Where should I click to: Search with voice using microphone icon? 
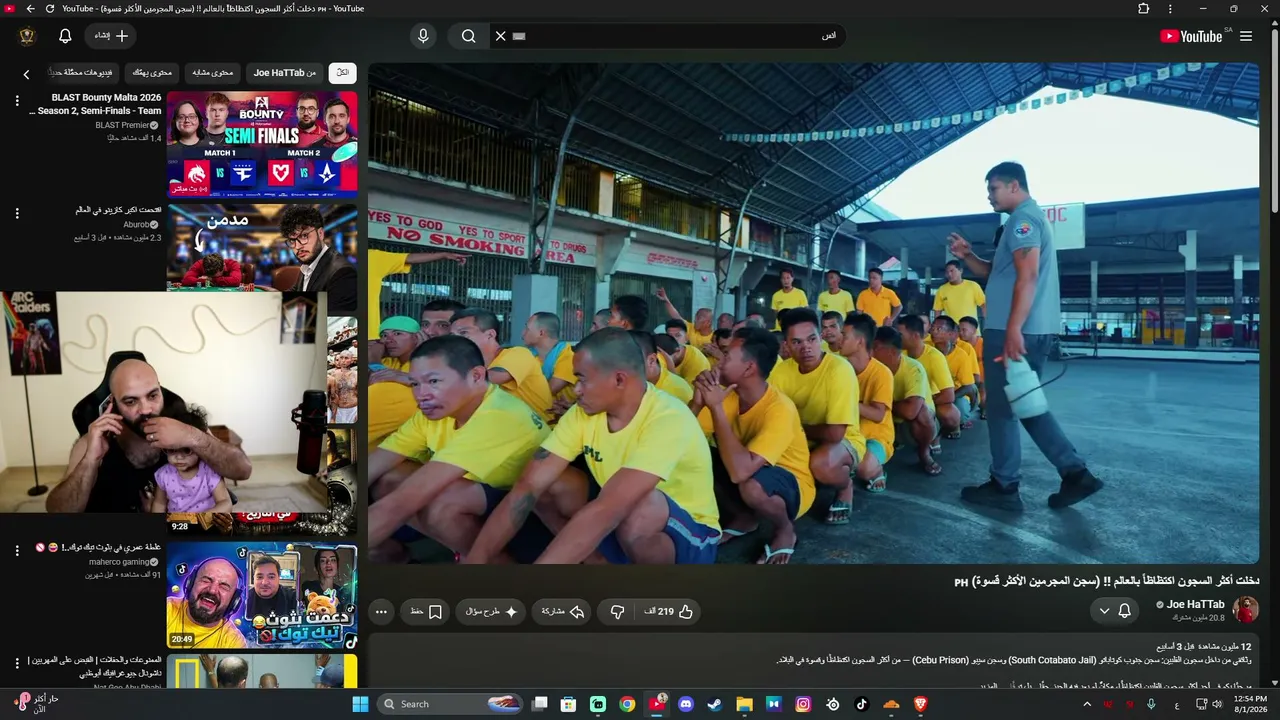point(423,36)
